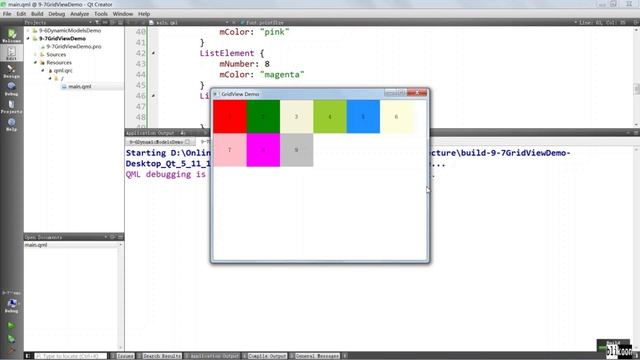
Task: Click the split icon in Open Documents header
Action: (113, 237)
